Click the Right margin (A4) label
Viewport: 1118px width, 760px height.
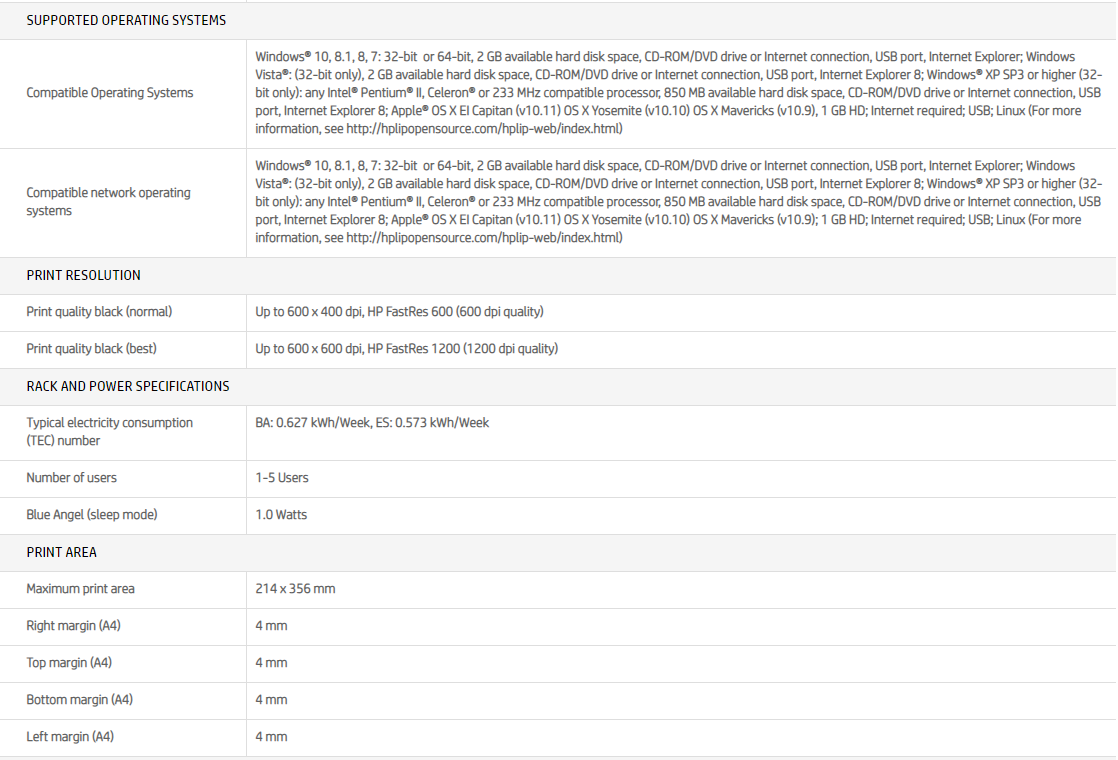[x=73, y=626]
